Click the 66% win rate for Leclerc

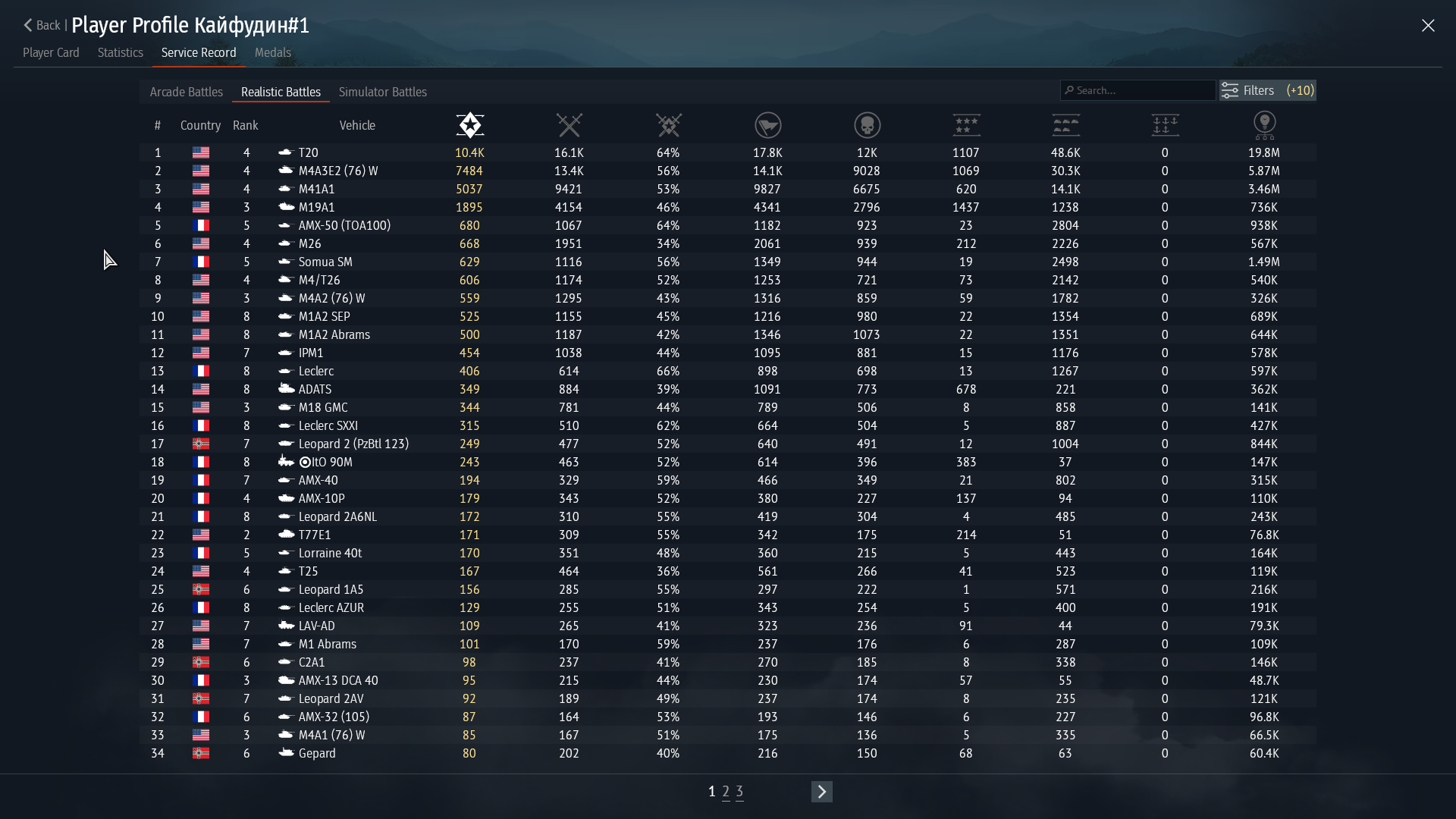click(668, 371)
